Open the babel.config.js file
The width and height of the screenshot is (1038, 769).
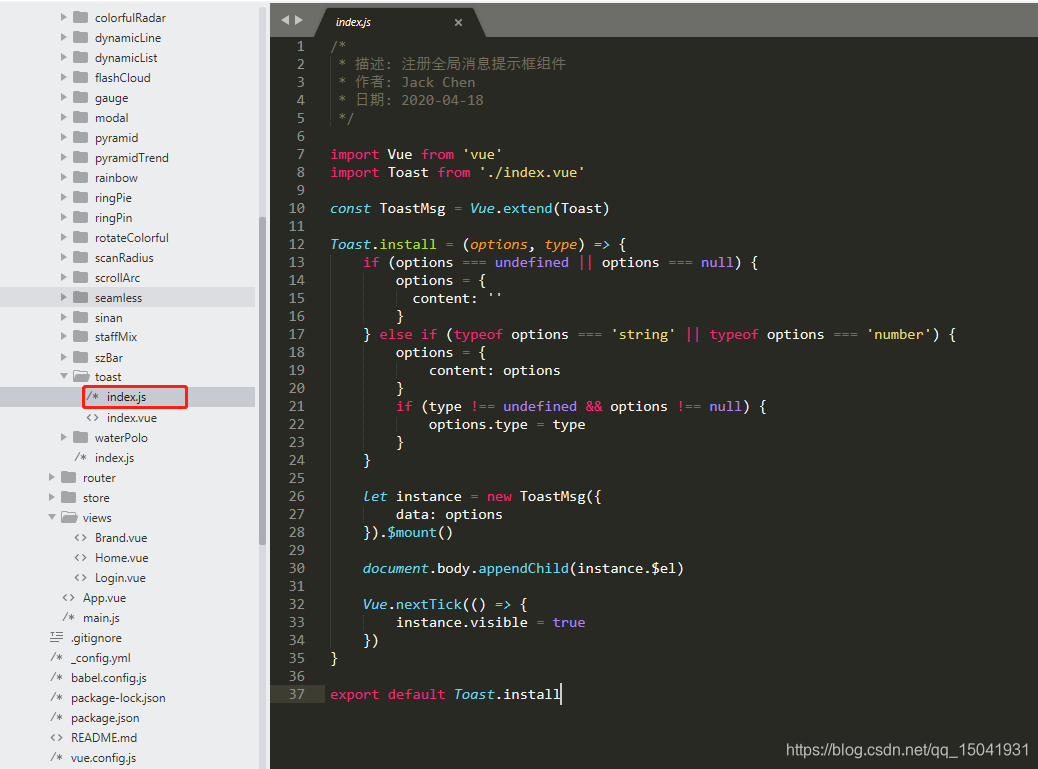[x=109, y=677]
